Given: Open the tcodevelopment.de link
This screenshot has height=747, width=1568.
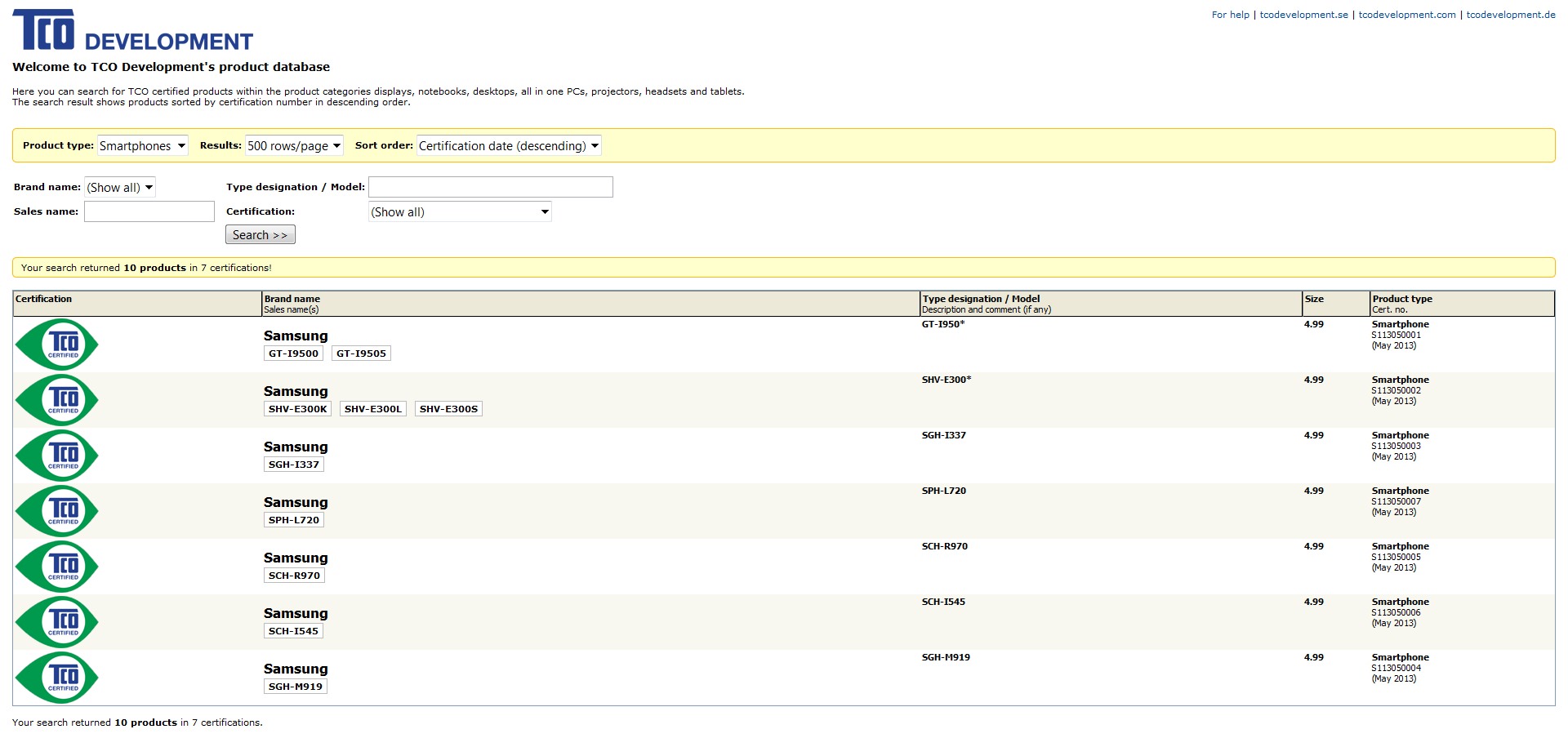Looking at the screenshot, I should [1511, 15].
